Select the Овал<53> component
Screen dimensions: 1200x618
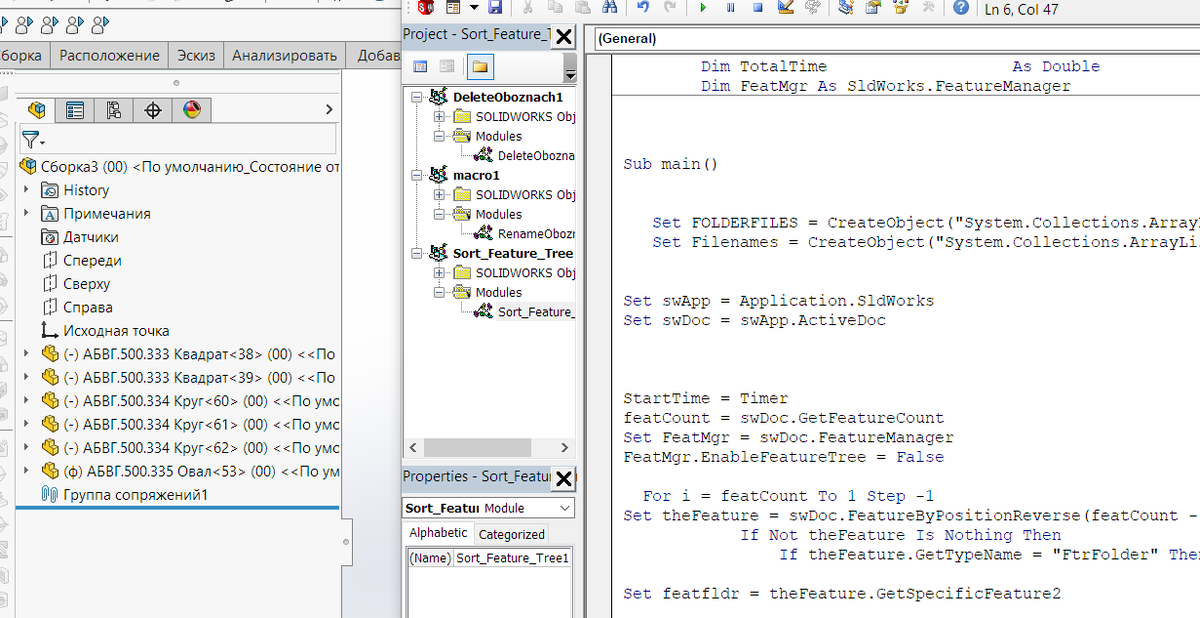tap(190, 471)
